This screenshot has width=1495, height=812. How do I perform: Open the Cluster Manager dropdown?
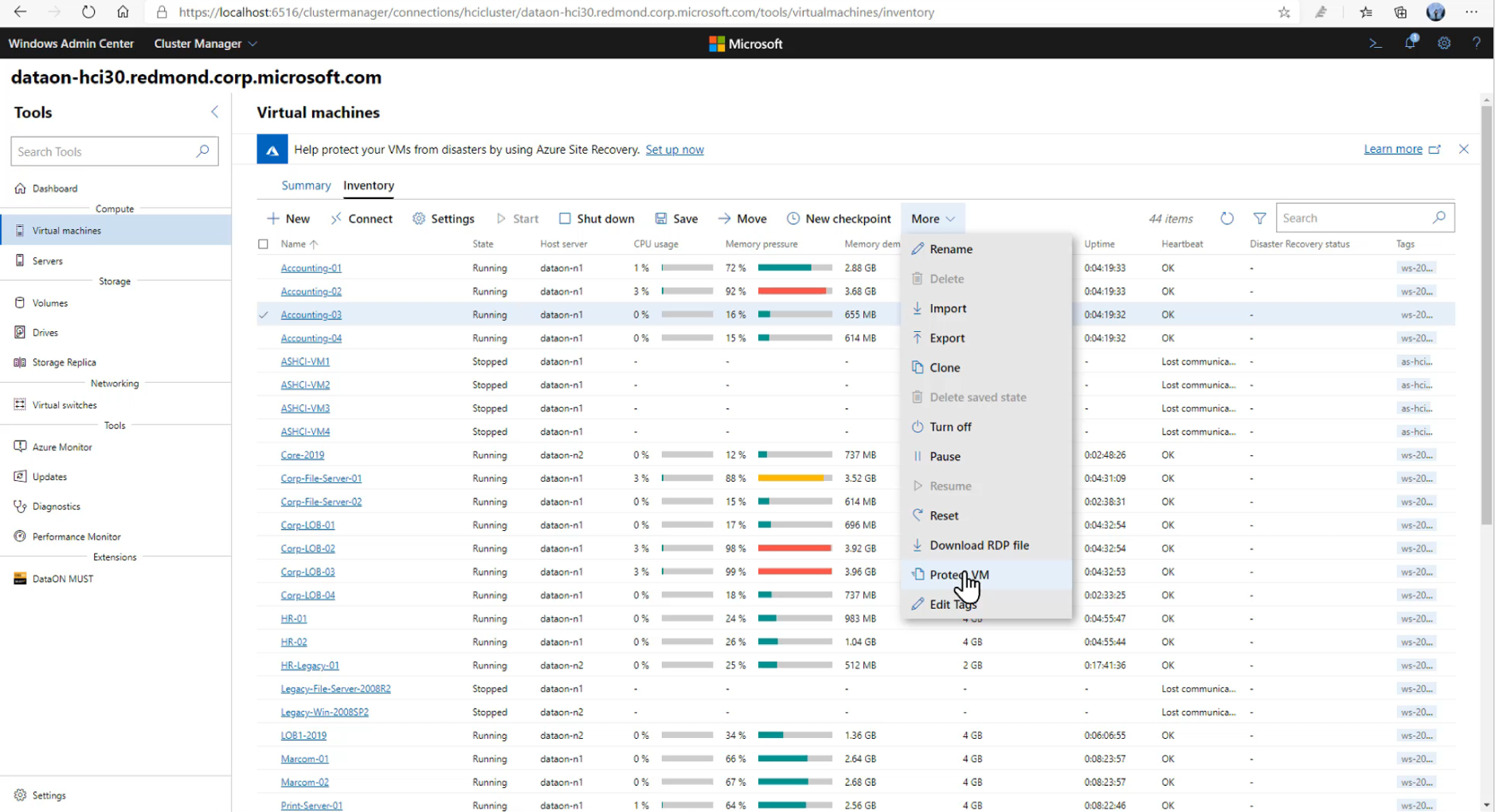point(205,44)
